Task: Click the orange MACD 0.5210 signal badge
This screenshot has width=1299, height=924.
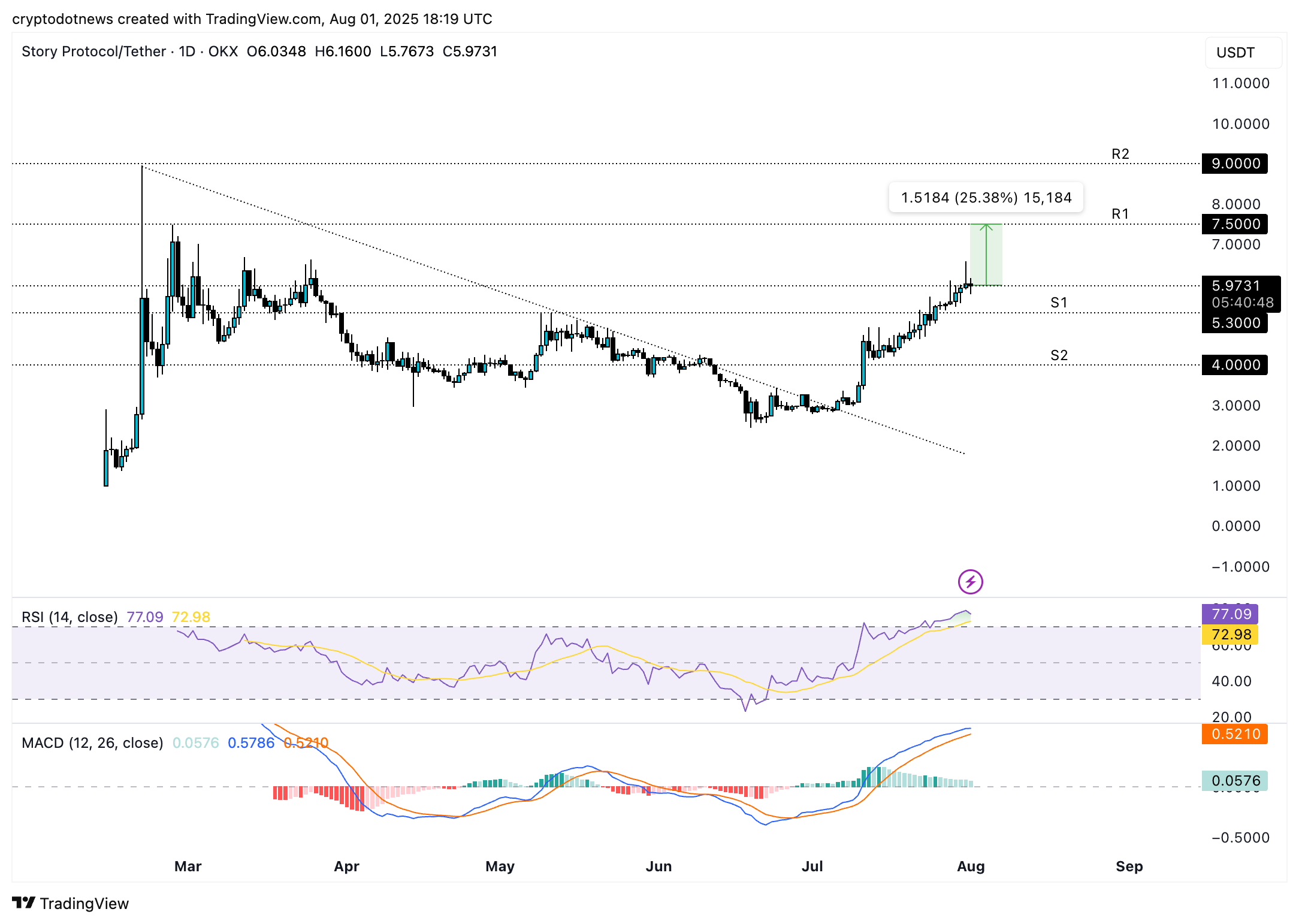Action: click(x=1234, y=734)
